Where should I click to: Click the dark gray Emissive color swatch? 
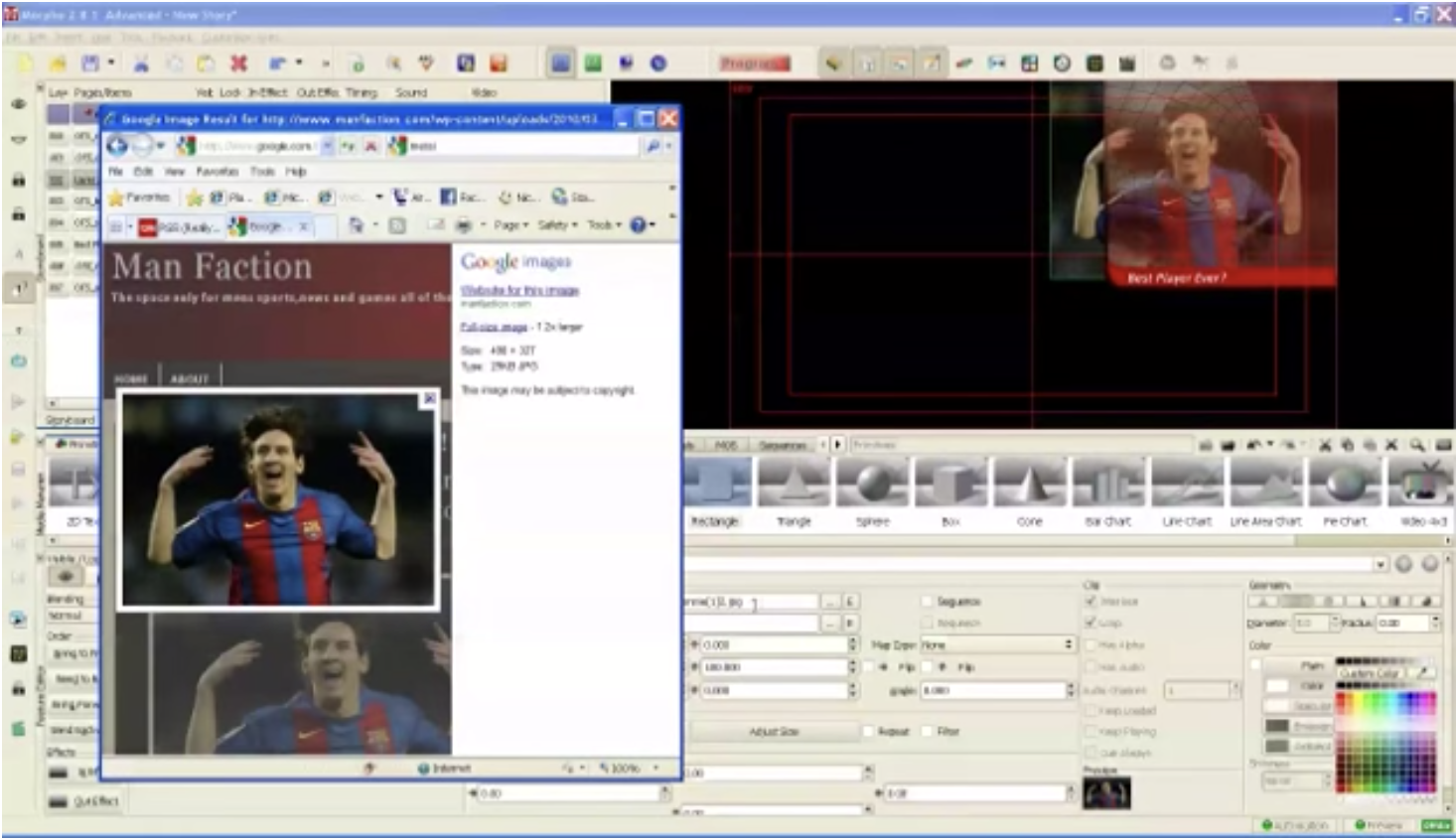pyautogui.click(x=1277, y=726)
